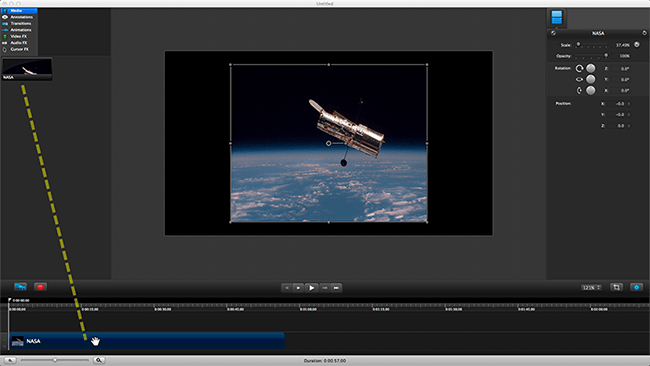
Task: Click the X rotation dial knob
Action: 591,90
